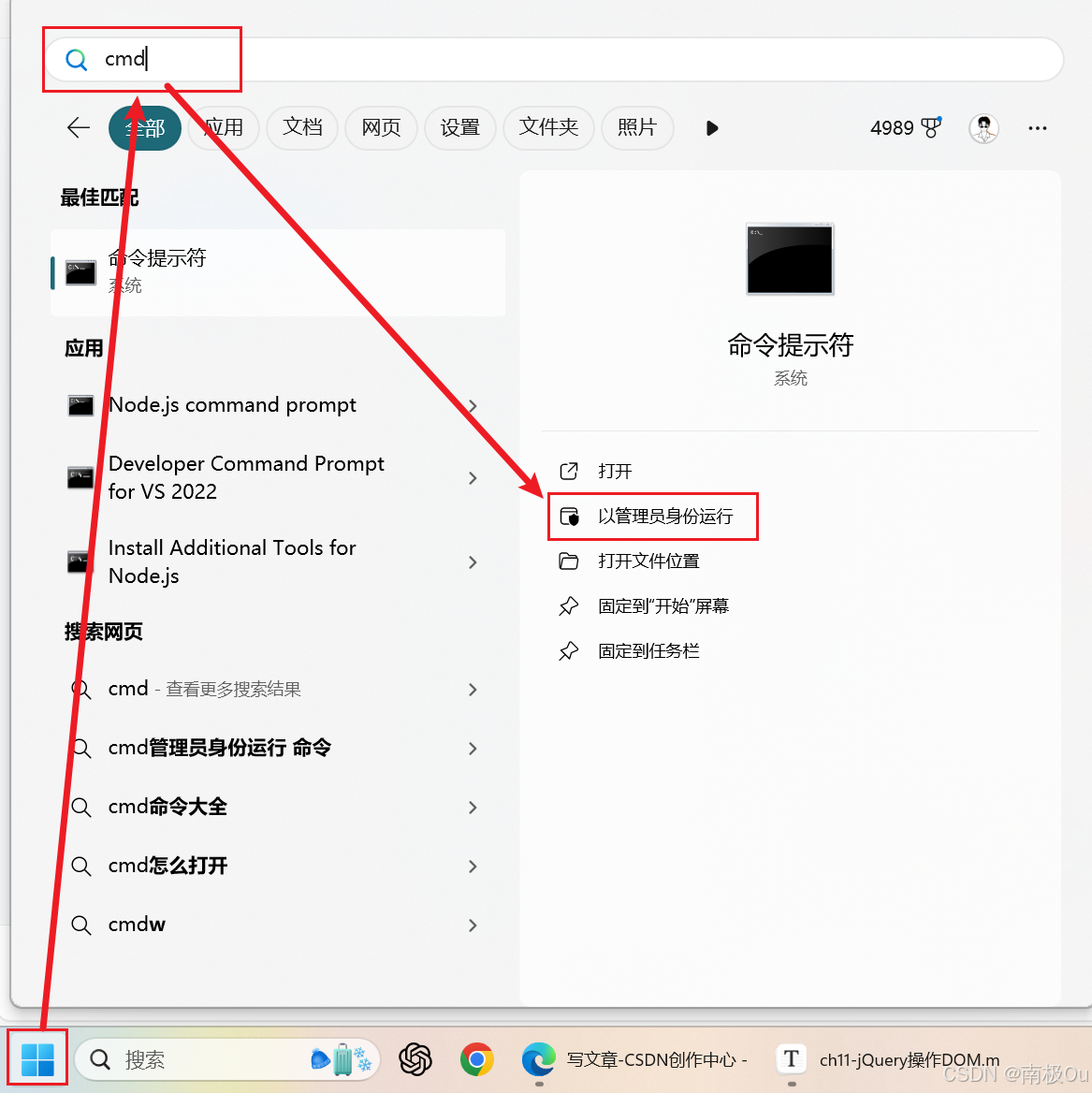
Task: Click the cmd search input field
Action: [x=554, y=59]
